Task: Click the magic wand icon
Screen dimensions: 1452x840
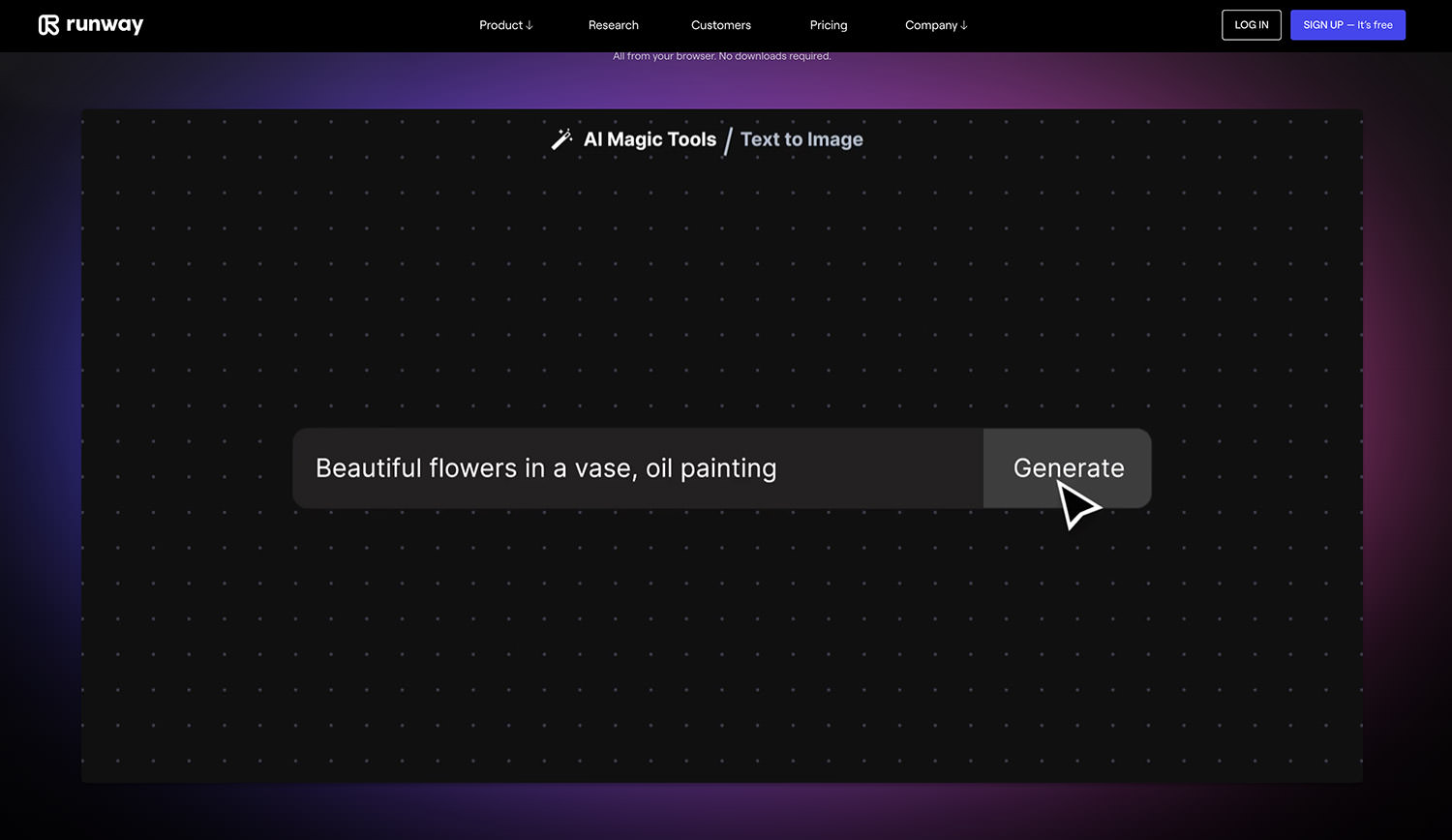Action: point(561,139)
